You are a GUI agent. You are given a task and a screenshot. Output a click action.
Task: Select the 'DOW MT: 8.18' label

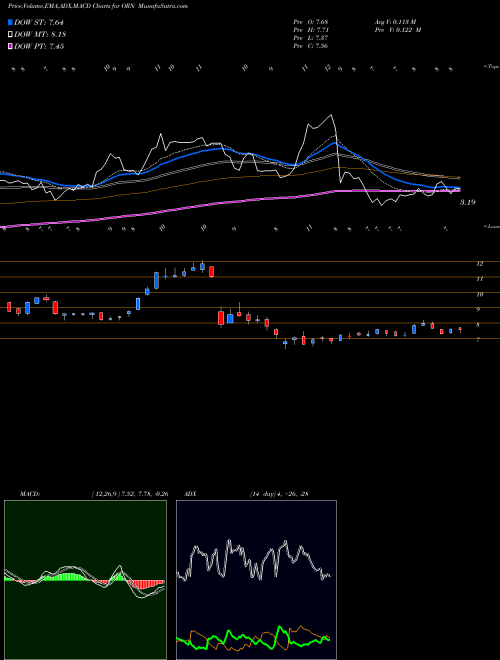coord(40,35)
